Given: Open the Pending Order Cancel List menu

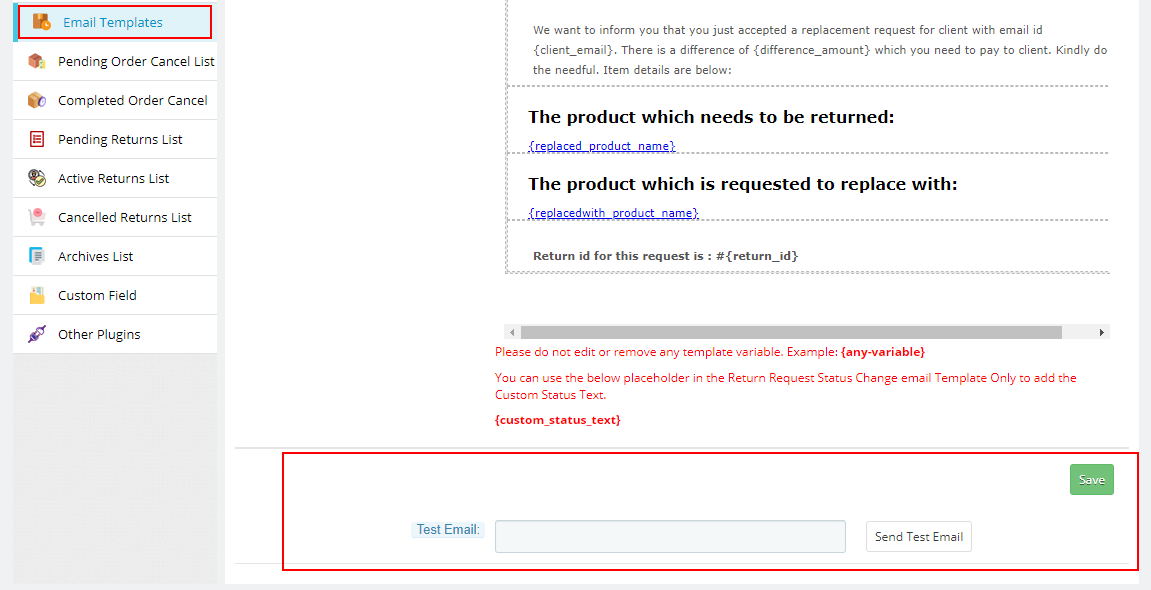Looking at the screenshot, I should point(136,61).
